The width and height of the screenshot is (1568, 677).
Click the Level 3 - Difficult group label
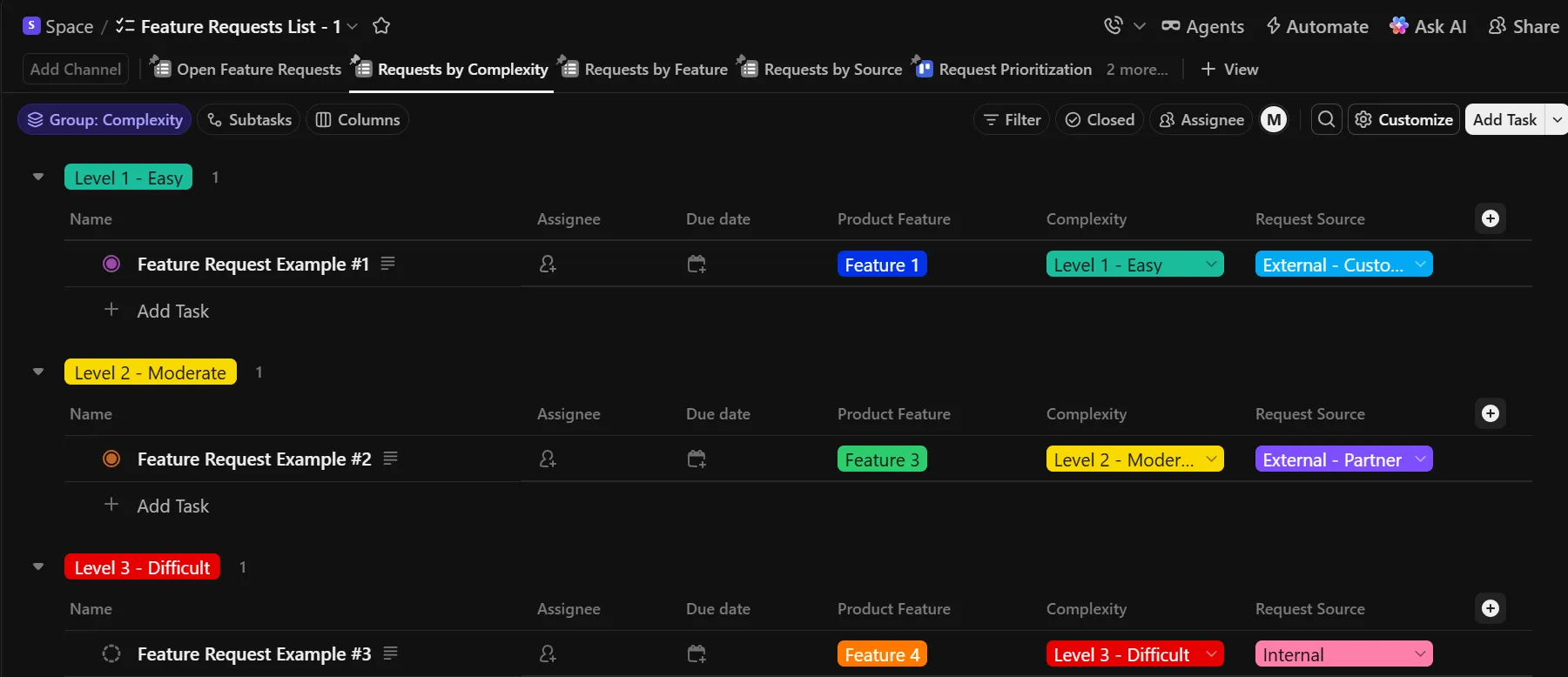(x=143, y=567)
